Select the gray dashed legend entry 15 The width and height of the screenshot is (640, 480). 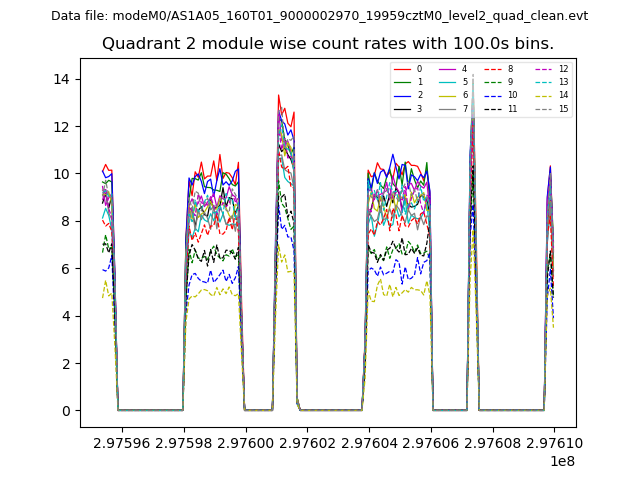coord(544,108)
